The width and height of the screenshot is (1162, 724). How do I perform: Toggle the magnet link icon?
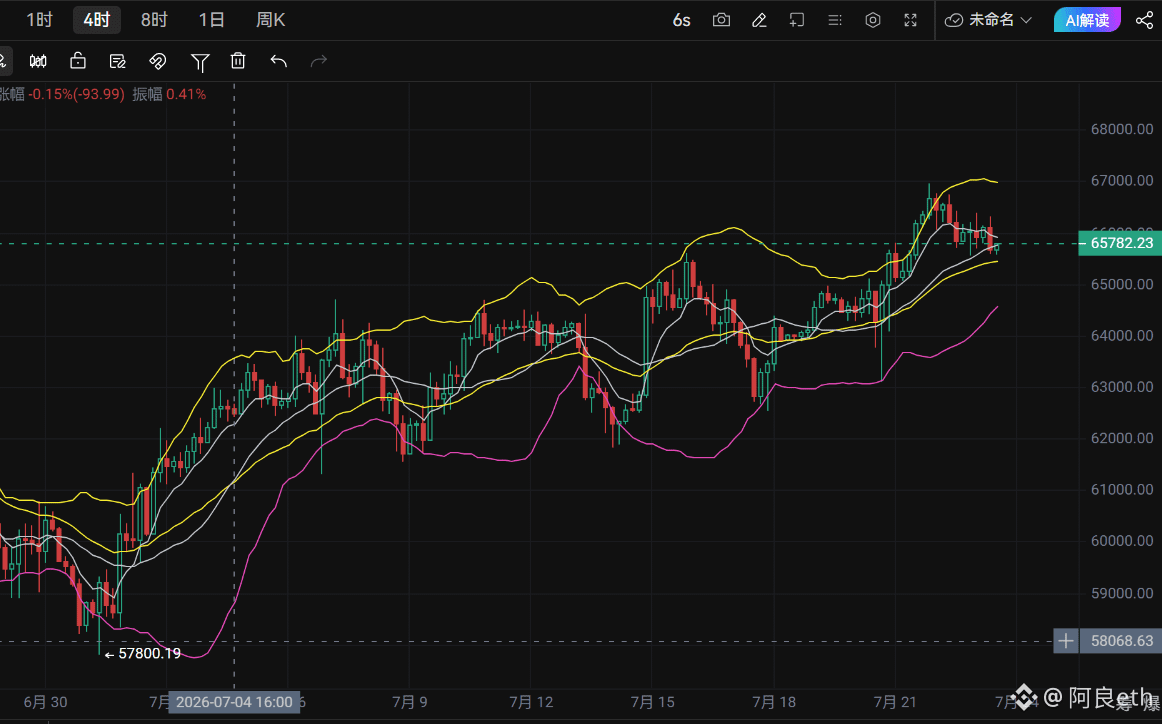click(157, 61)
